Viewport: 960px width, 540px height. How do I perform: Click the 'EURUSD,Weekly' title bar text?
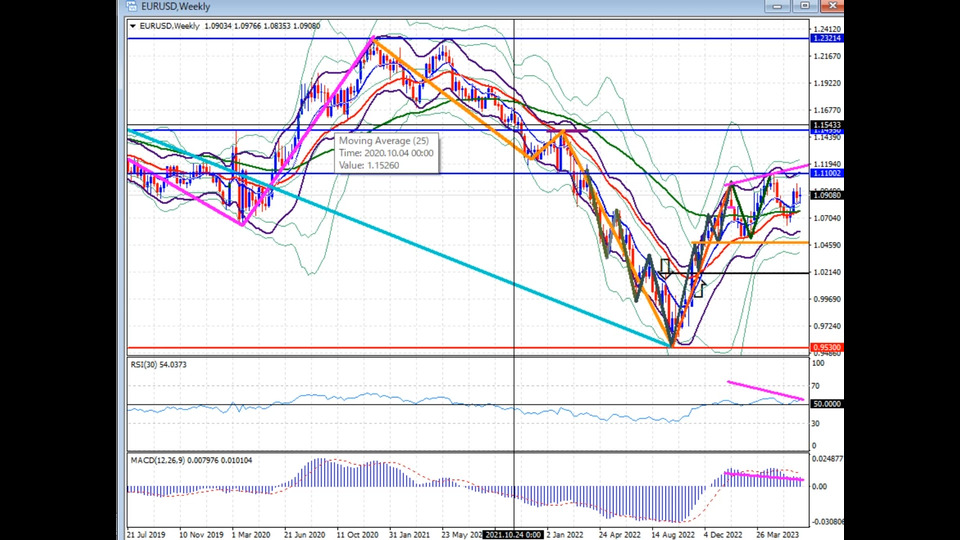coord(176,7)
